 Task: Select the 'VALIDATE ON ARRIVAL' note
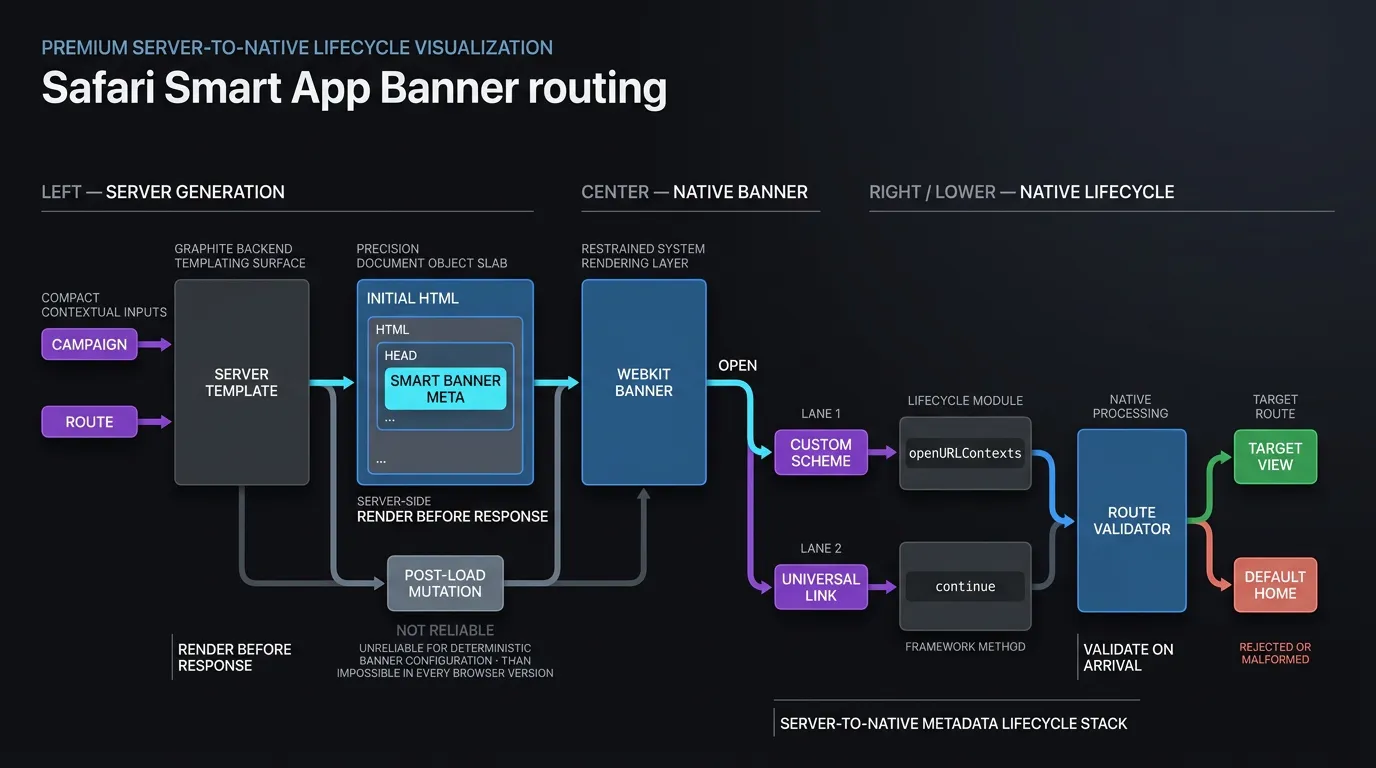click(1129, 657)
